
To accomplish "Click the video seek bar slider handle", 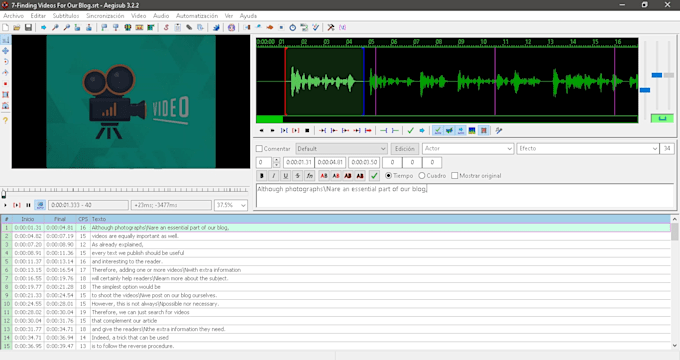I will (4, 193).
